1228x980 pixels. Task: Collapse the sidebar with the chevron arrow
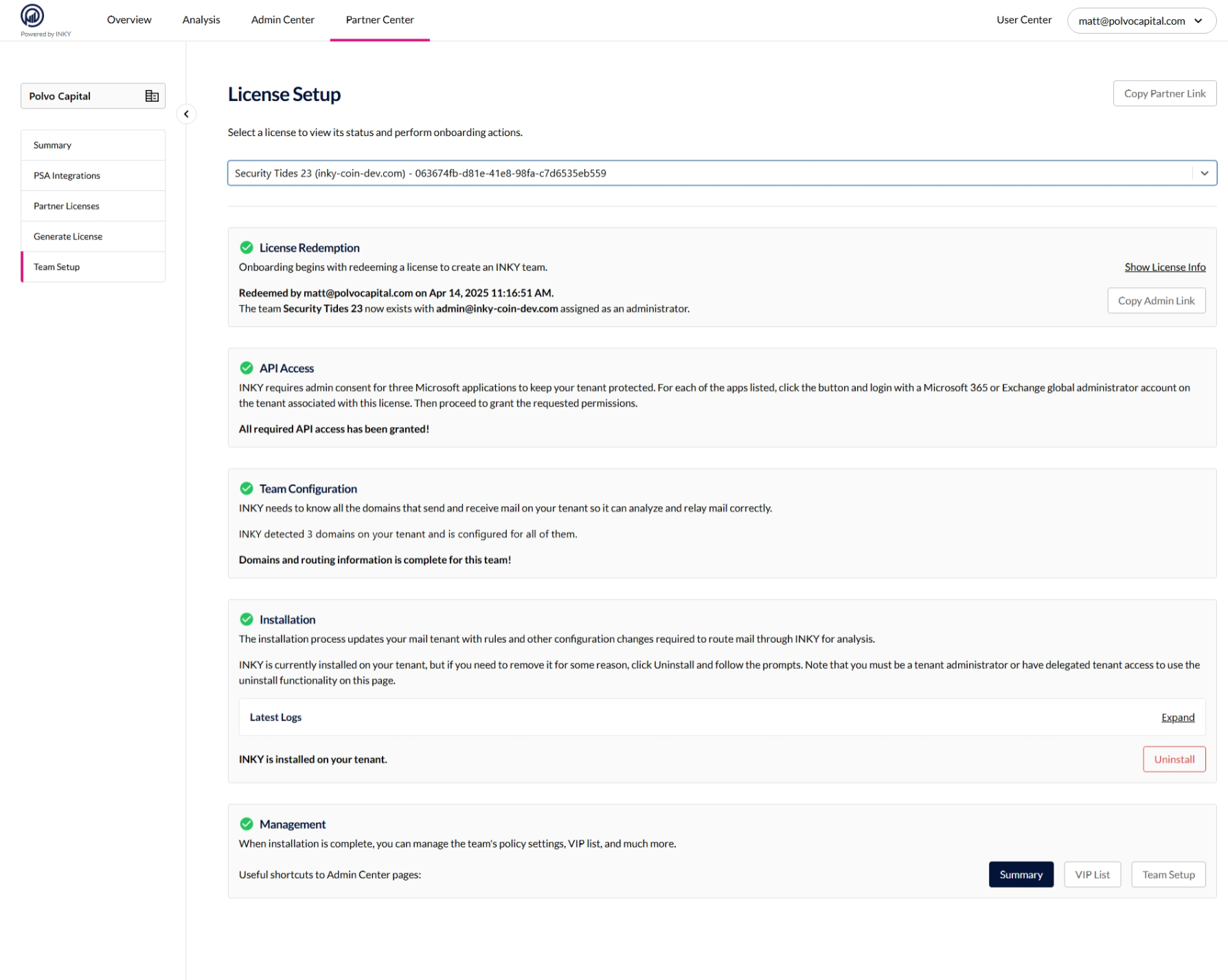pos(186,114)
